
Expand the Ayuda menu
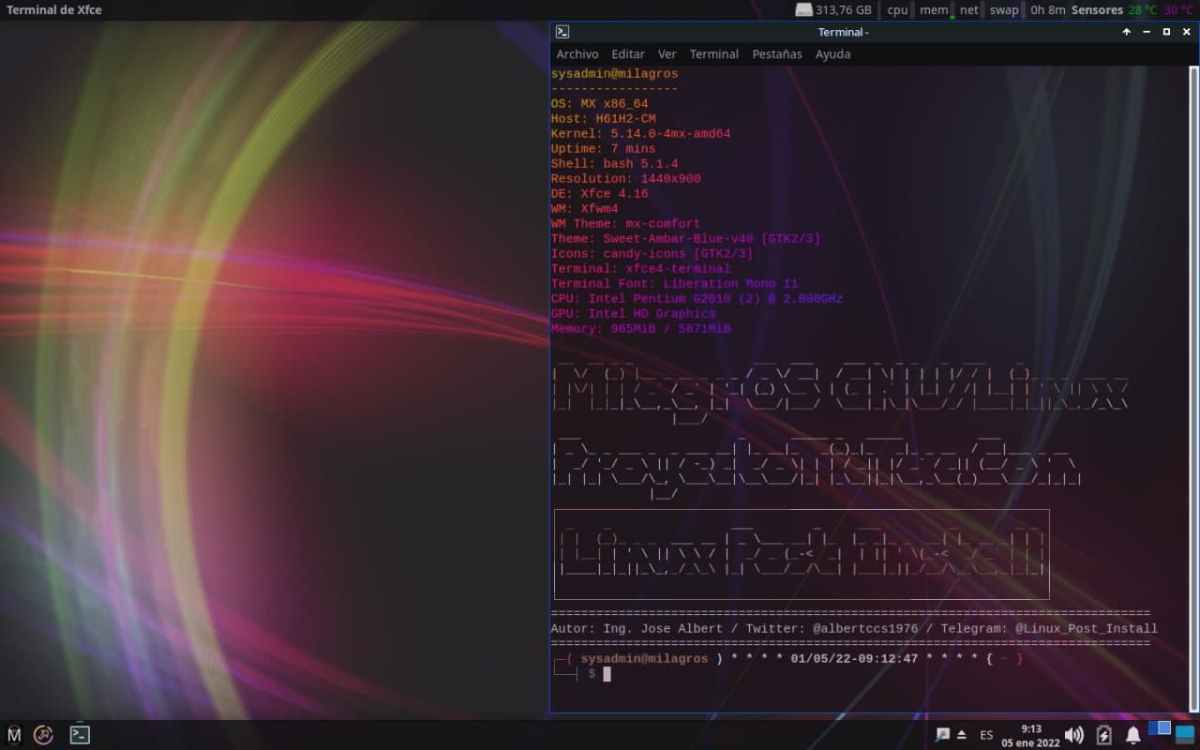[833, 54]
